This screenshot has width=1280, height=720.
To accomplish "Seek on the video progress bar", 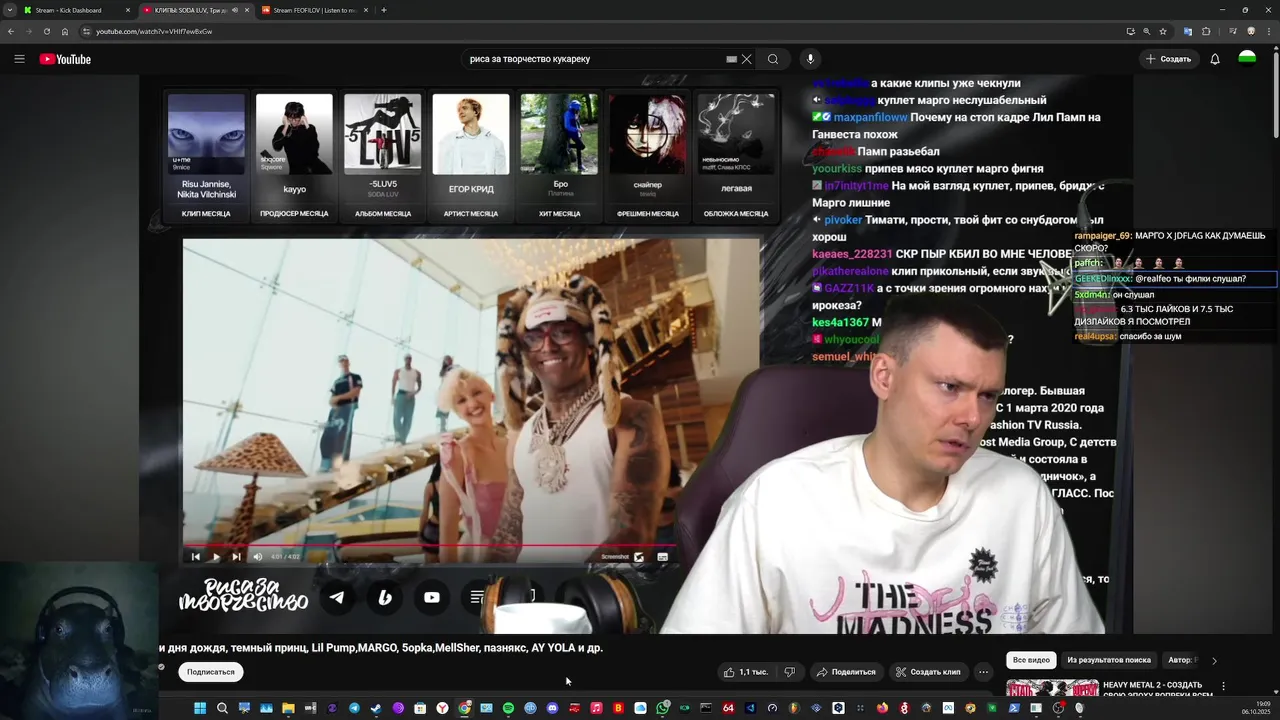I will [x=430, y=546].
